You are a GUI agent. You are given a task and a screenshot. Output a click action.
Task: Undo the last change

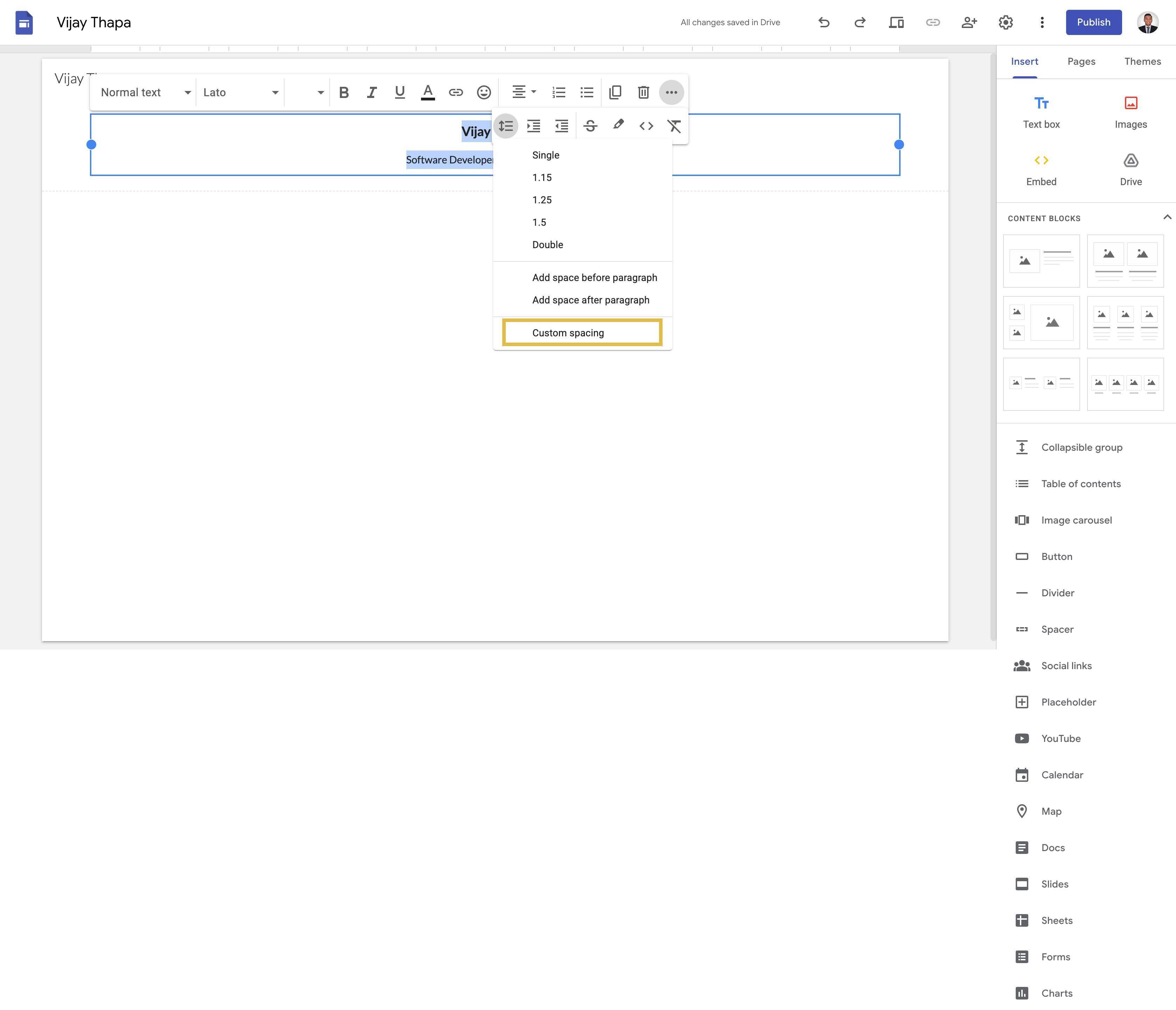click(x=824, y=23)
